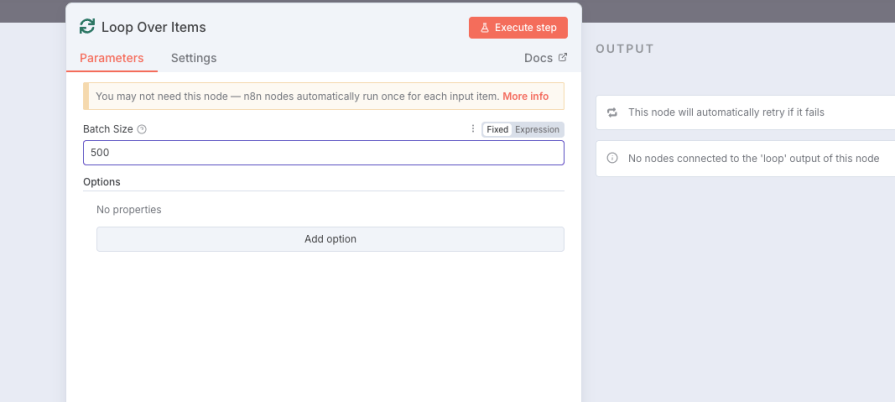Click the flask icon on Execute step

[484, 28]
